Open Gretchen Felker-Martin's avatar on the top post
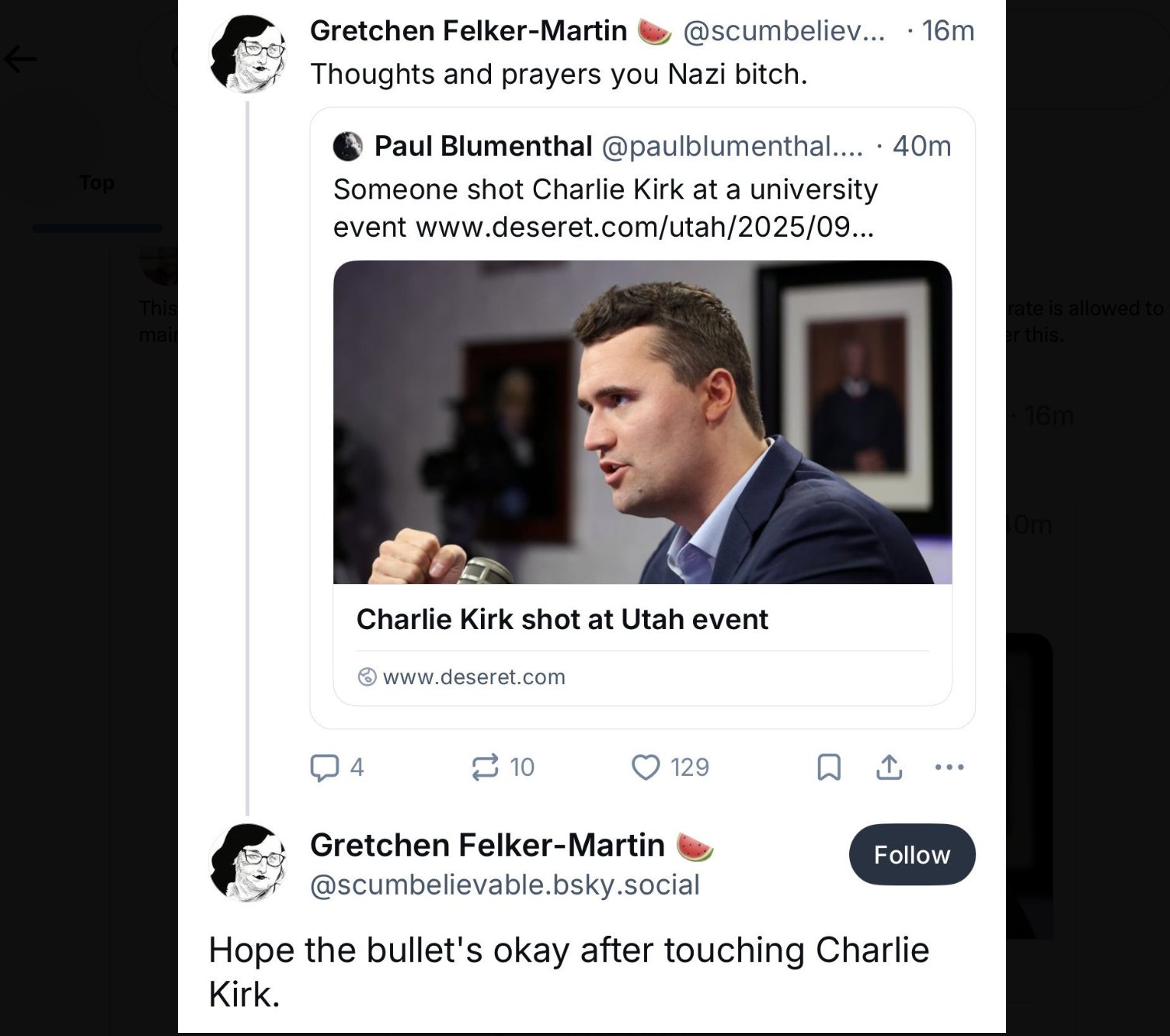The image size is (1170, 1036). [249, 54]
